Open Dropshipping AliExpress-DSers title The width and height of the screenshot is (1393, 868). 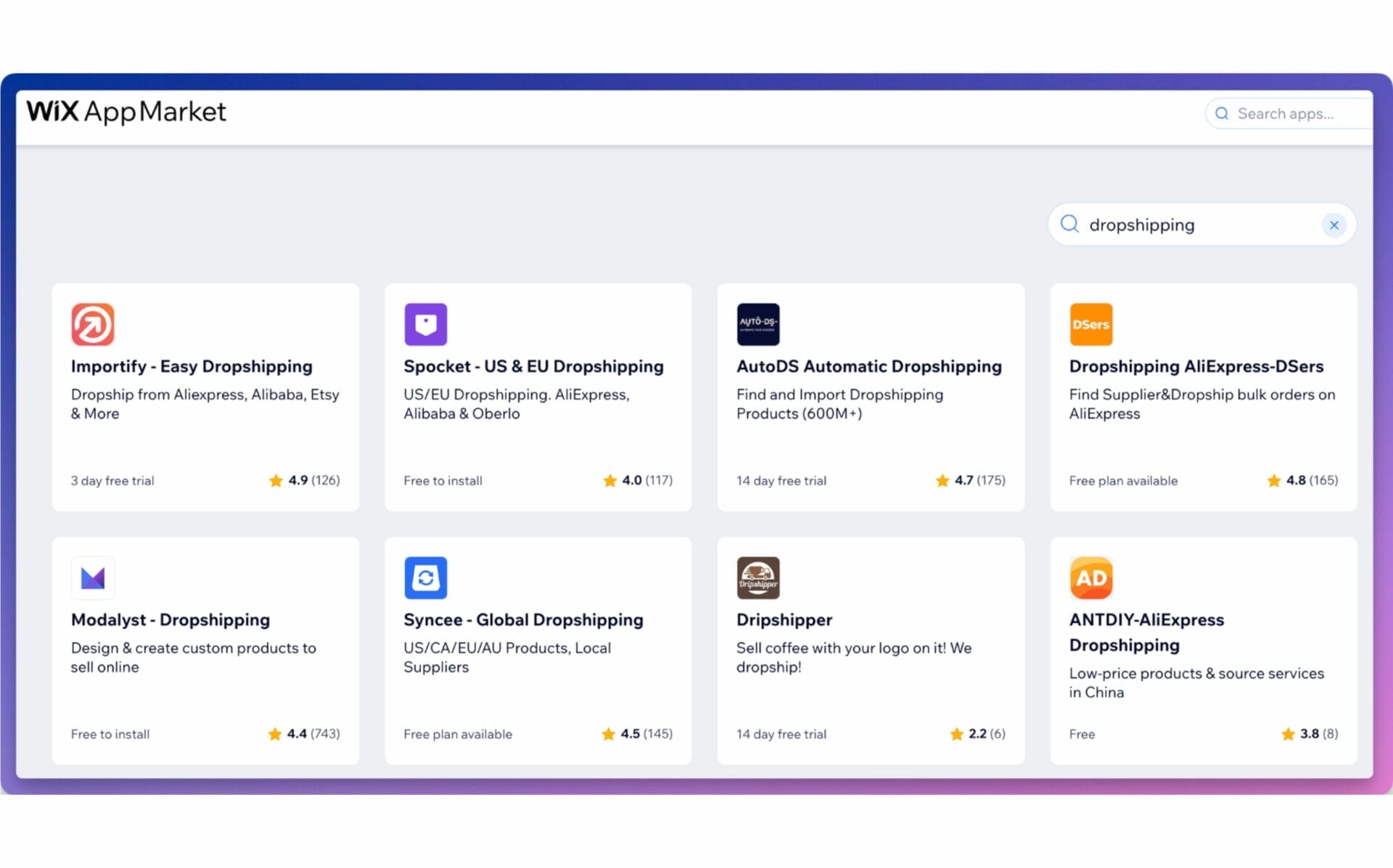(1196, 366)
